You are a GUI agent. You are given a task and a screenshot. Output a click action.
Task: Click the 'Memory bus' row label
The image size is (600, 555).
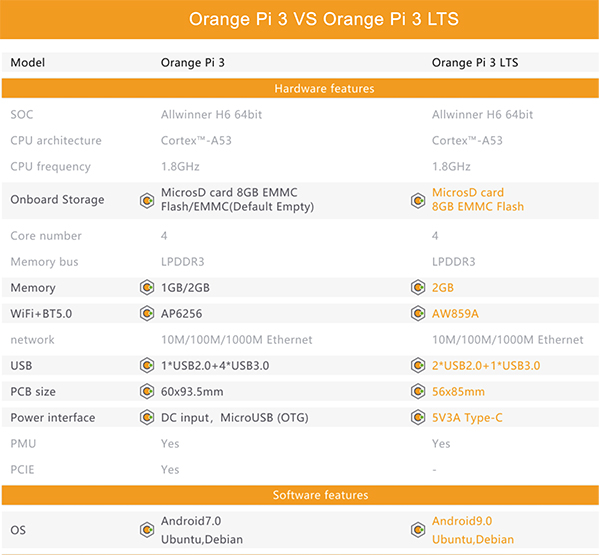point(44,261)
